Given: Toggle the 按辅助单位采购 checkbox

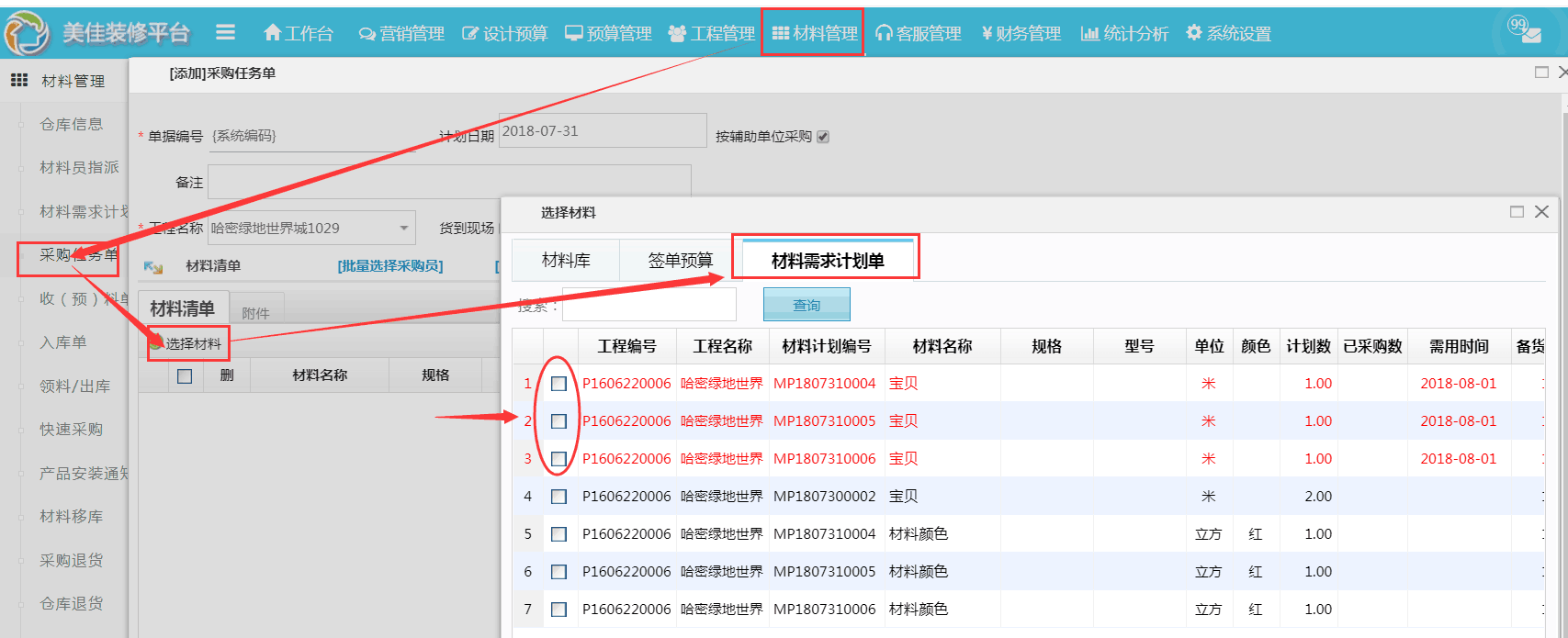Looking at the screenshot, I should pos(823,137).
